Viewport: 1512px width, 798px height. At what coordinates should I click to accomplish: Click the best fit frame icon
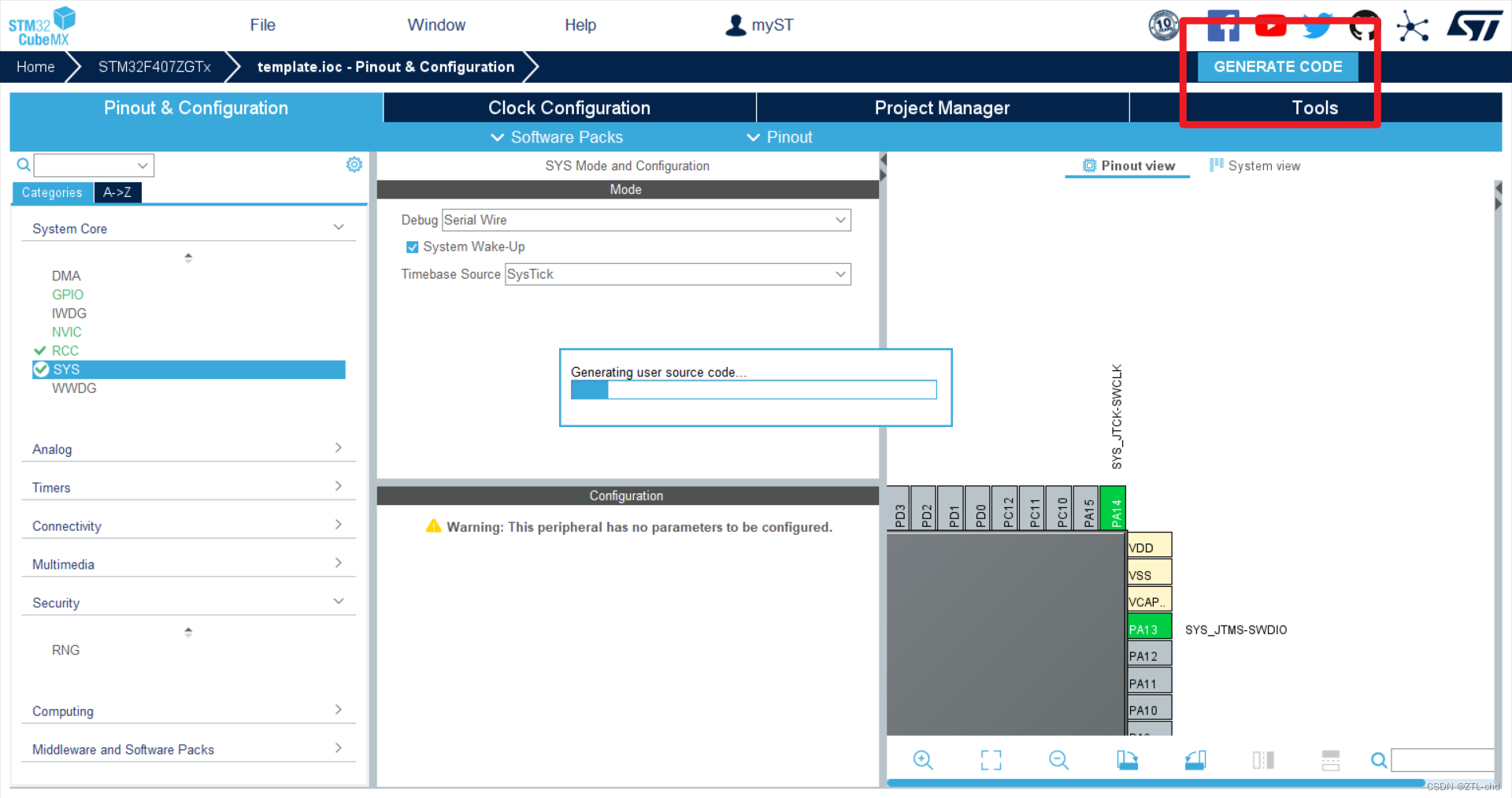[x=991, y=759]
